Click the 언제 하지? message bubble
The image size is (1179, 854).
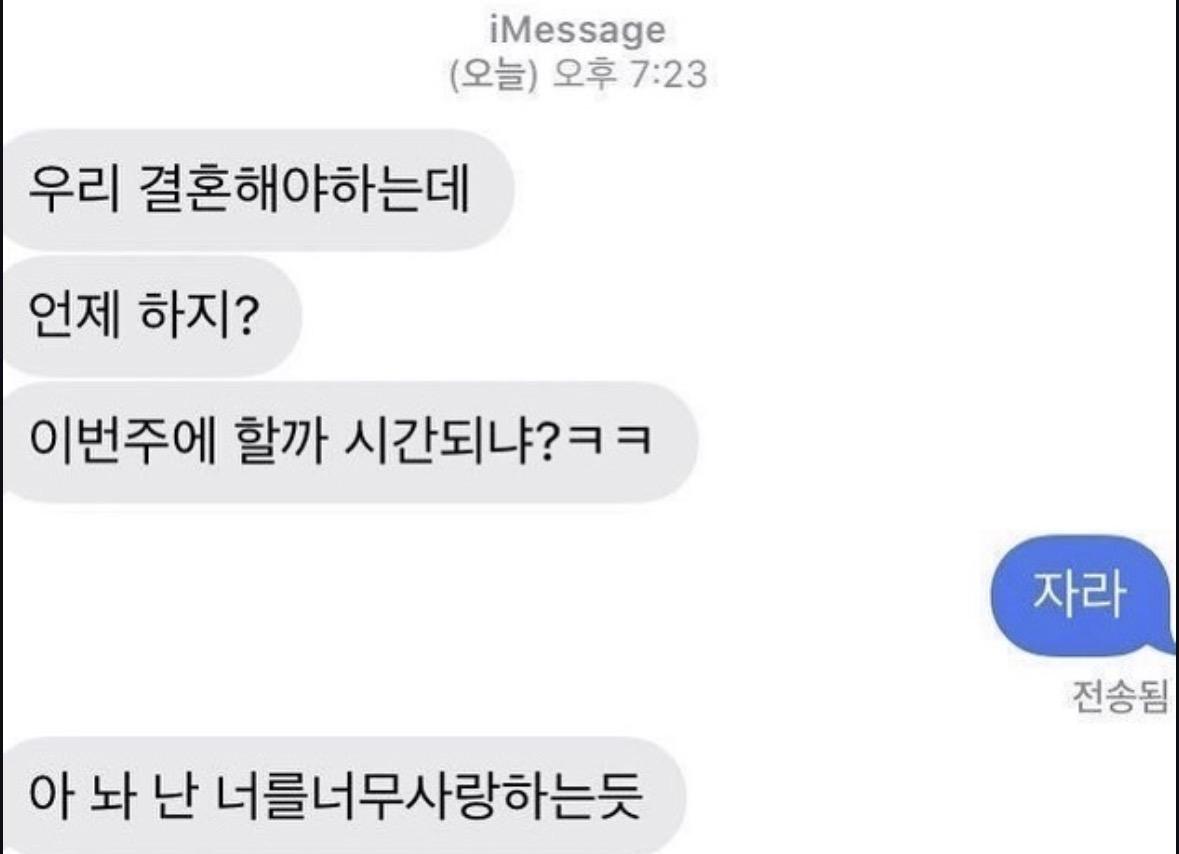150,315
